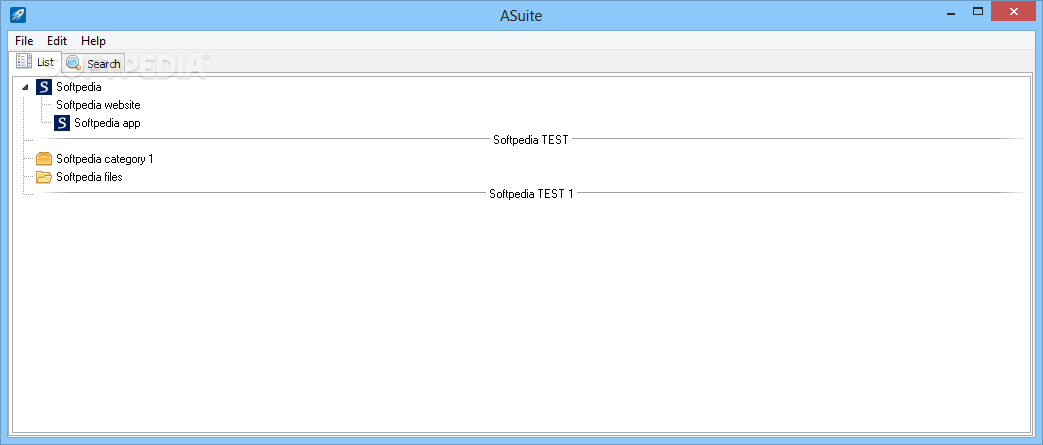Switch to the List tab
The image size is (1043, 445).
pos(35,61)
